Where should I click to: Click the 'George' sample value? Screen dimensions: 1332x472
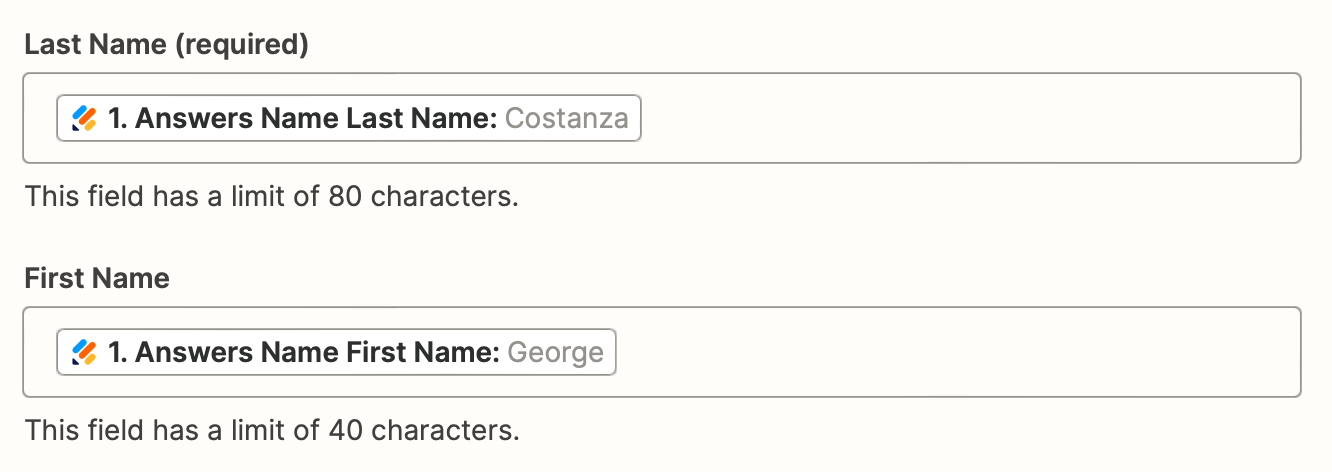point(555,353)
